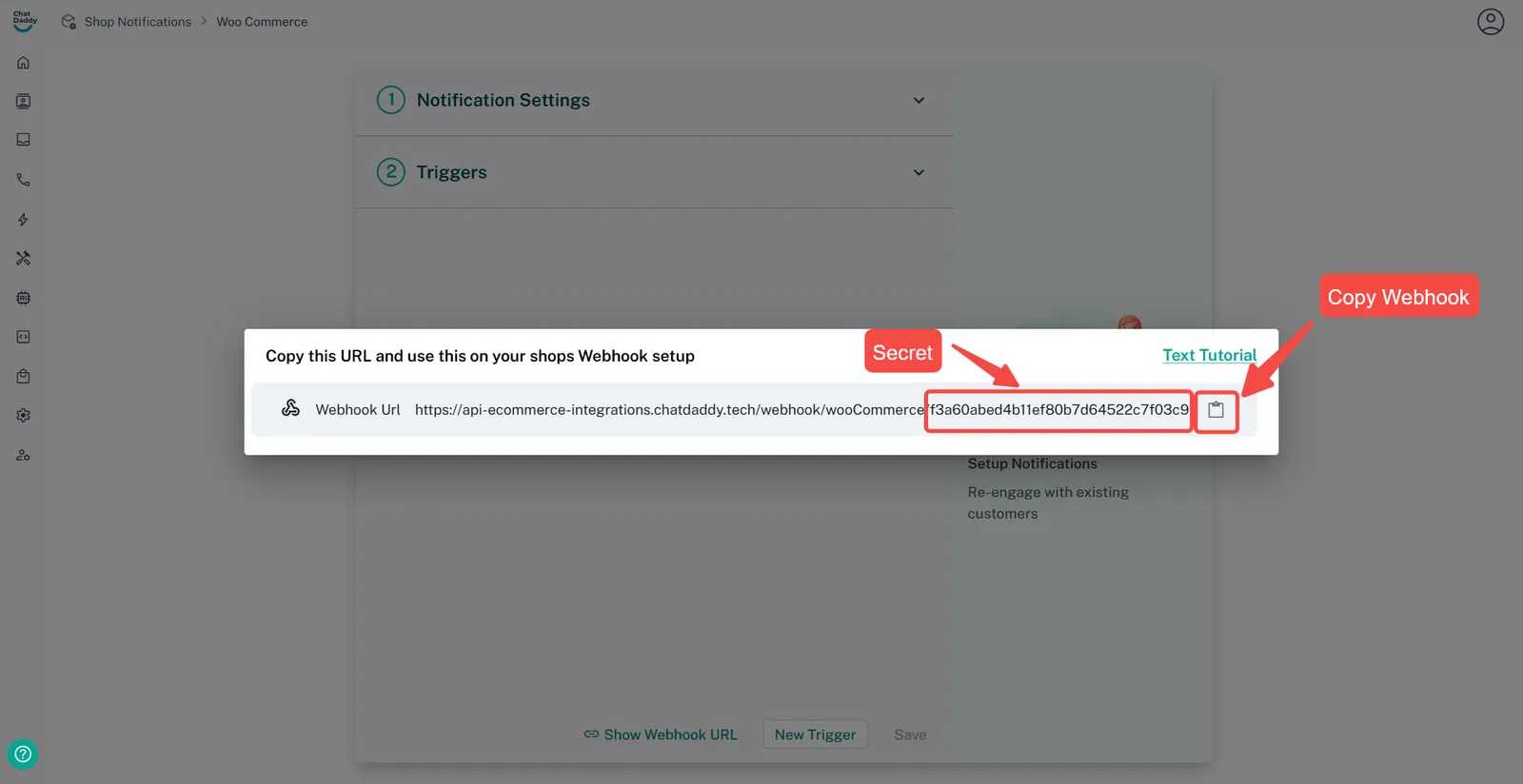
Task: Expand the Notification Settings section
Action: click(x=919, y=101)
